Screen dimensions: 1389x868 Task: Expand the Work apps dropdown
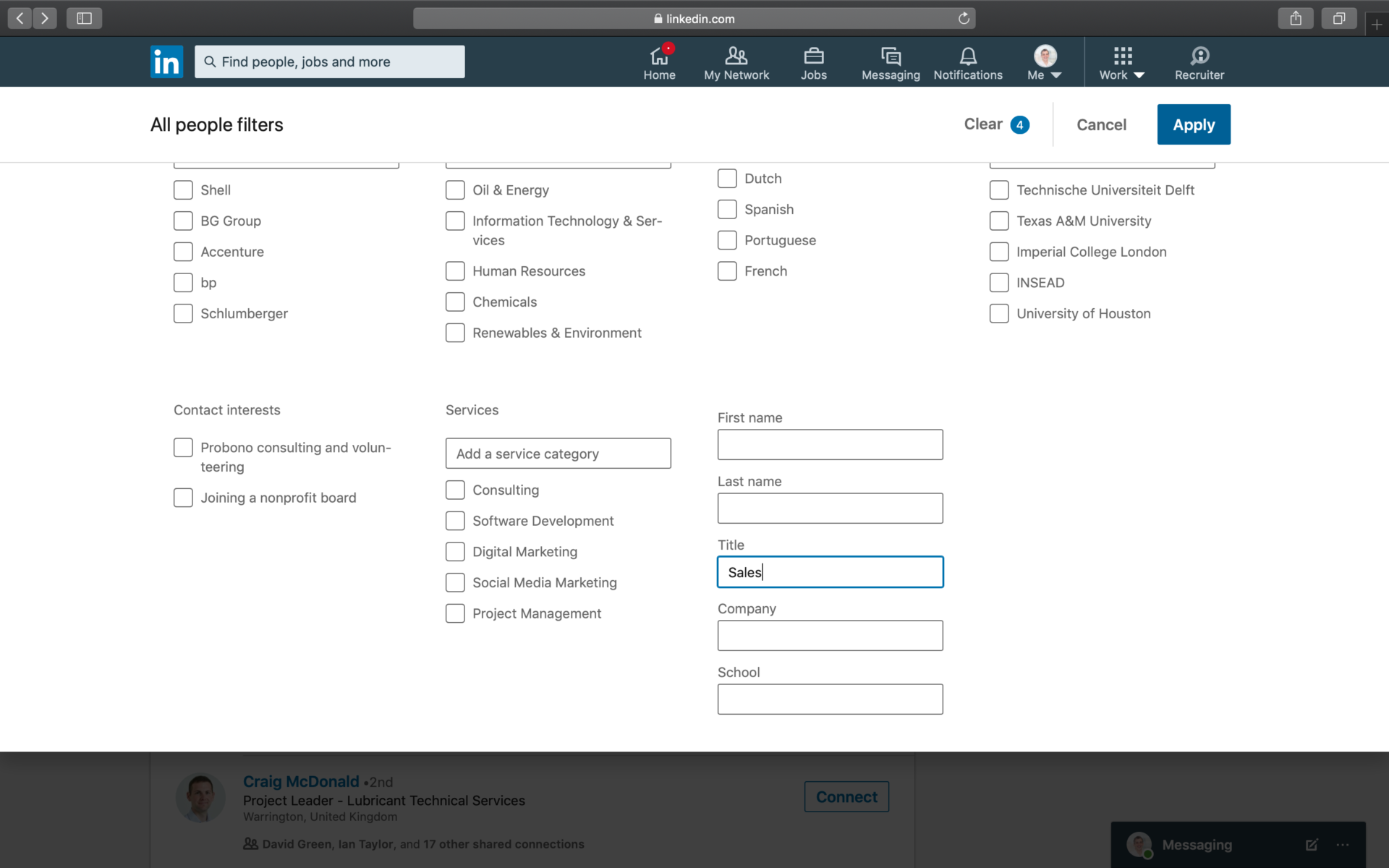click(x=1122, y=63)
